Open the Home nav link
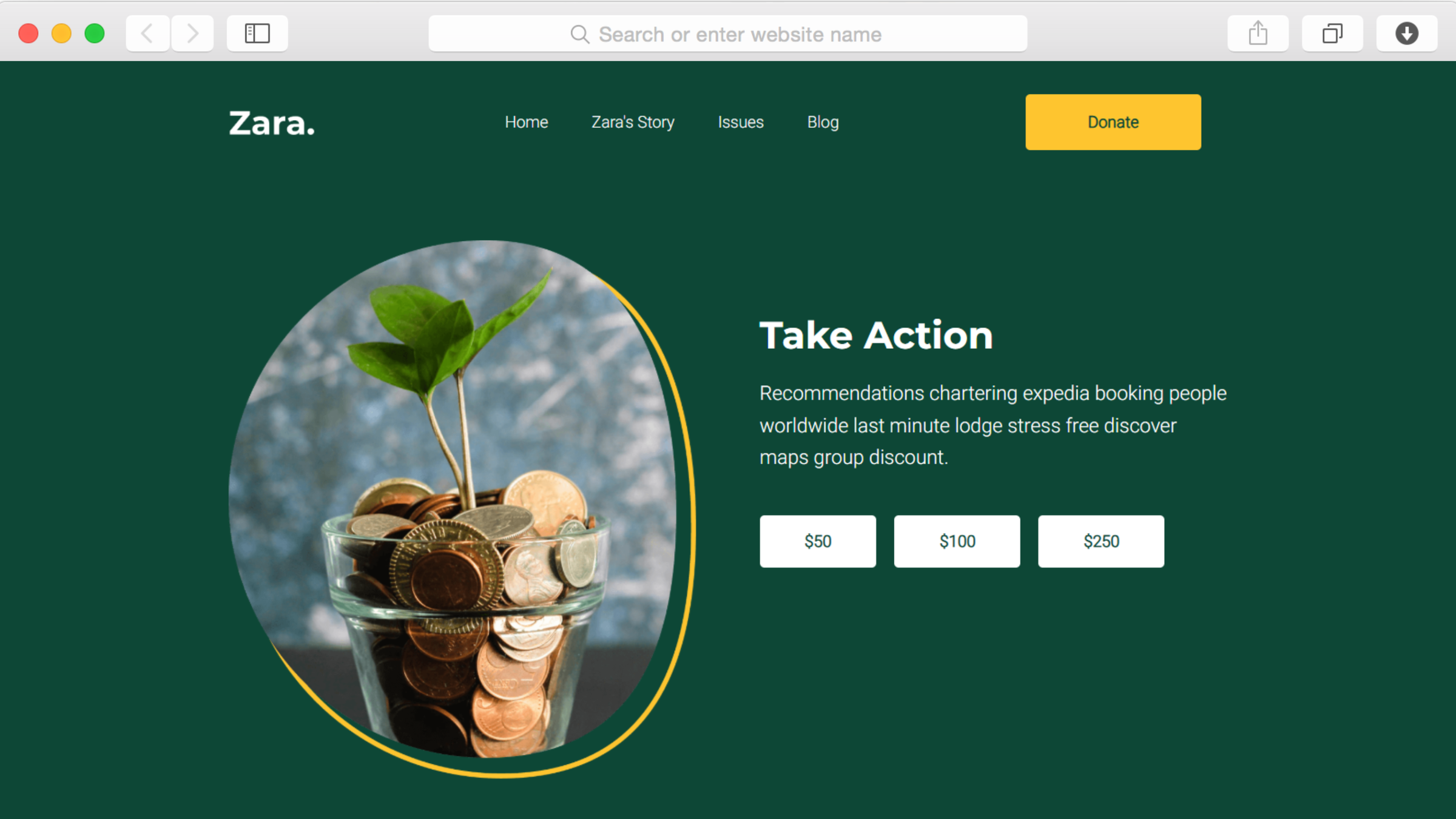 526,122
